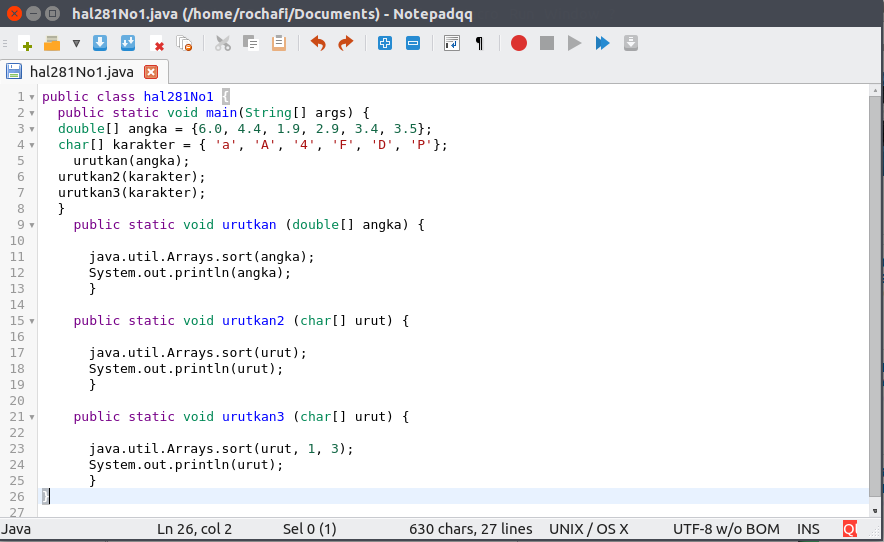884x542 pixels.
Task: Click the main method name on line 2
Action: coord(221,112)
